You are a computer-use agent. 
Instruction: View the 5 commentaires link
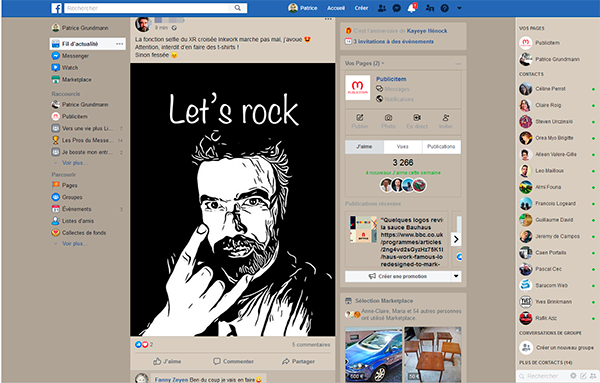[x=311, y=345]
